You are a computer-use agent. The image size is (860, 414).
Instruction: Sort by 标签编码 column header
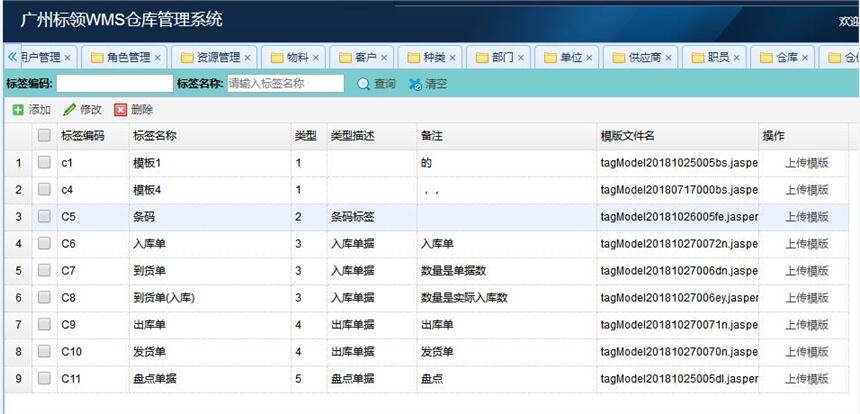point(82,135)
